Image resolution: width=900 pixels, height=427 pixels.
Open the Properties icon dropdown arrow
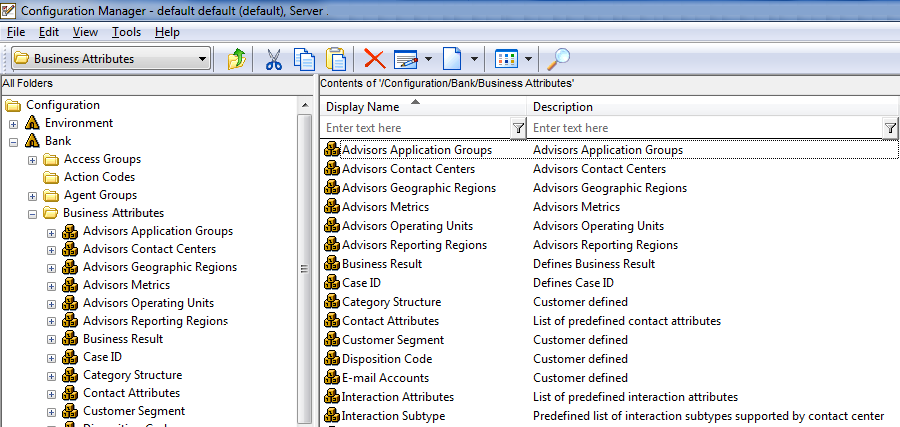point(428,59)
